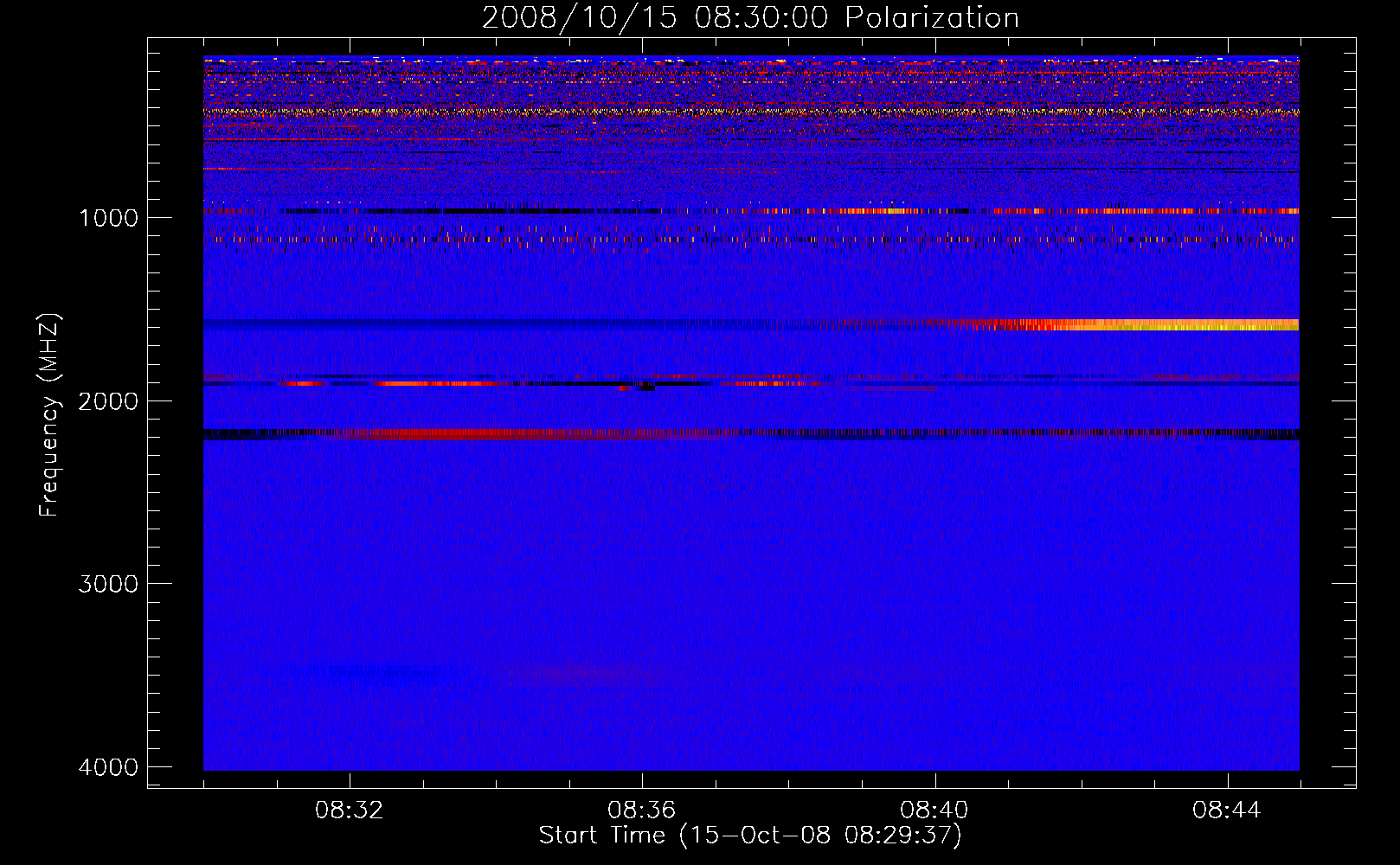Click the plot title '2008/10/15 08:30:00 Polarization'

(x=750, y=17)
